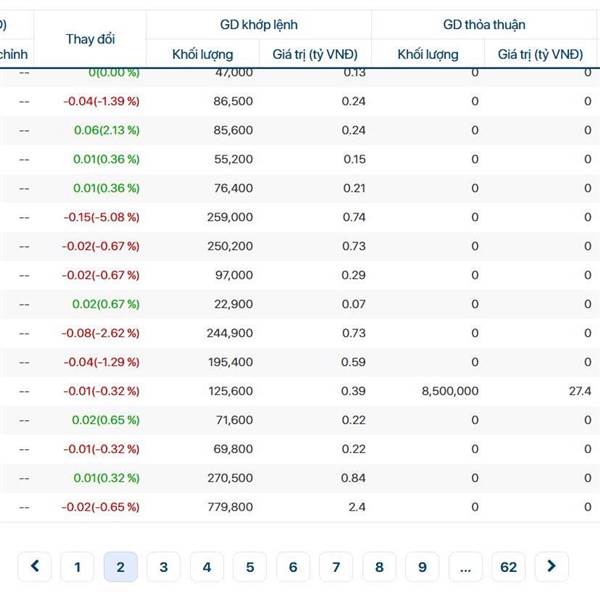Open page 5 in pagination
This screenshot has height=600, width=600.
[249, 567]
